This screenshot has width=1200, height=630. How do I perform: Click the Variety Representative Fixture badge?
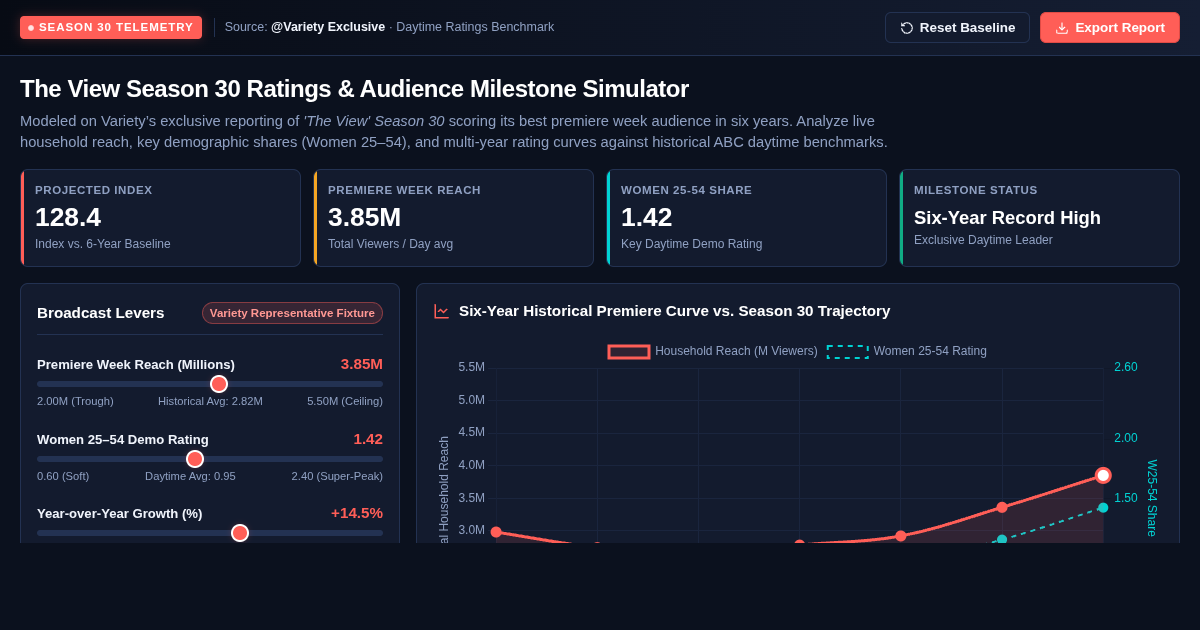(292, 313)
